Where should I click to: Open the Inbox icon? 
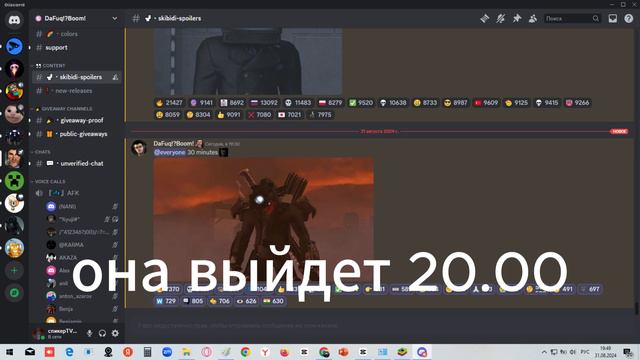pyautogui.click(x=613, y=18)
